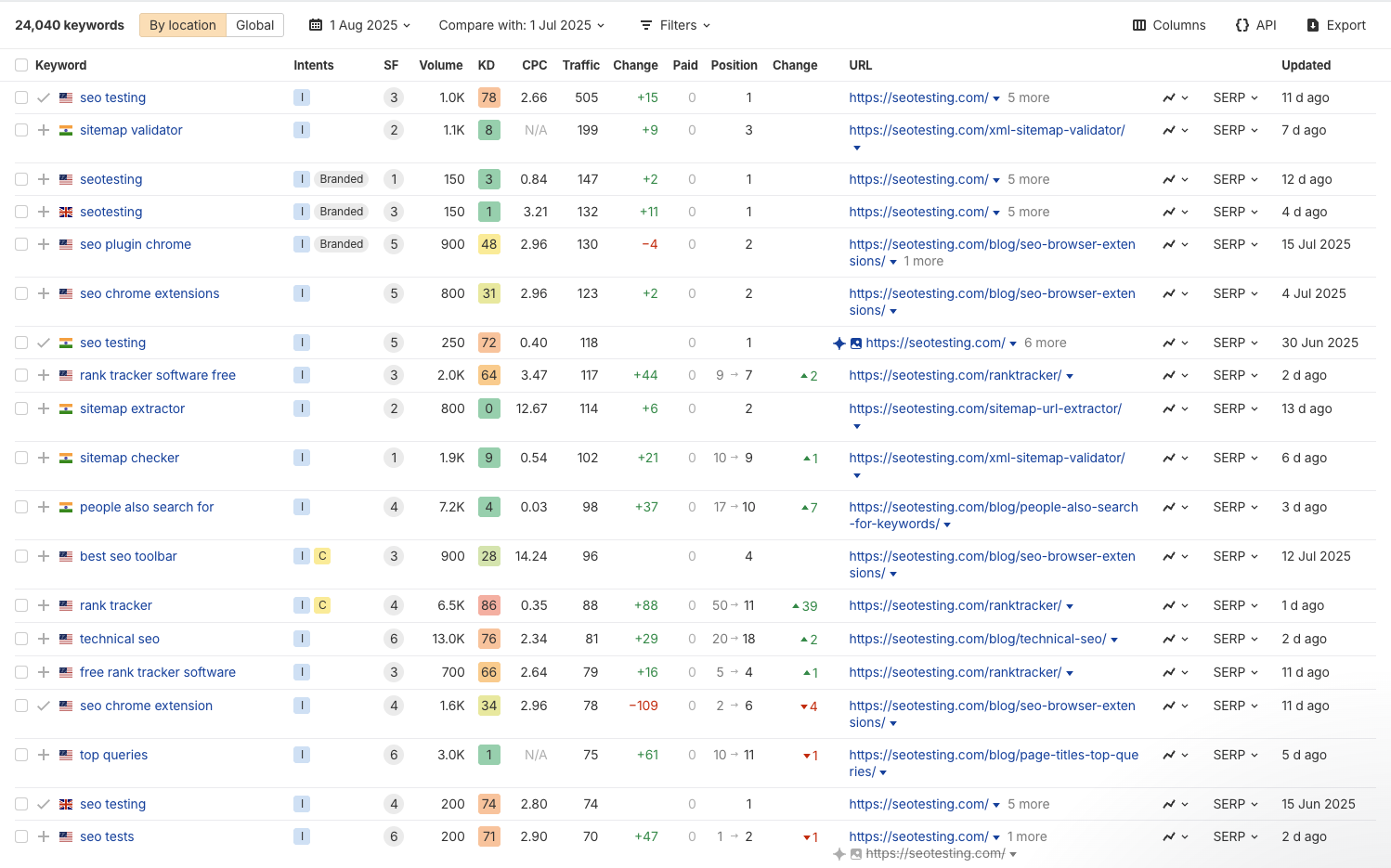Select the header checkbox to select all keywords

[x=20, y=65]
